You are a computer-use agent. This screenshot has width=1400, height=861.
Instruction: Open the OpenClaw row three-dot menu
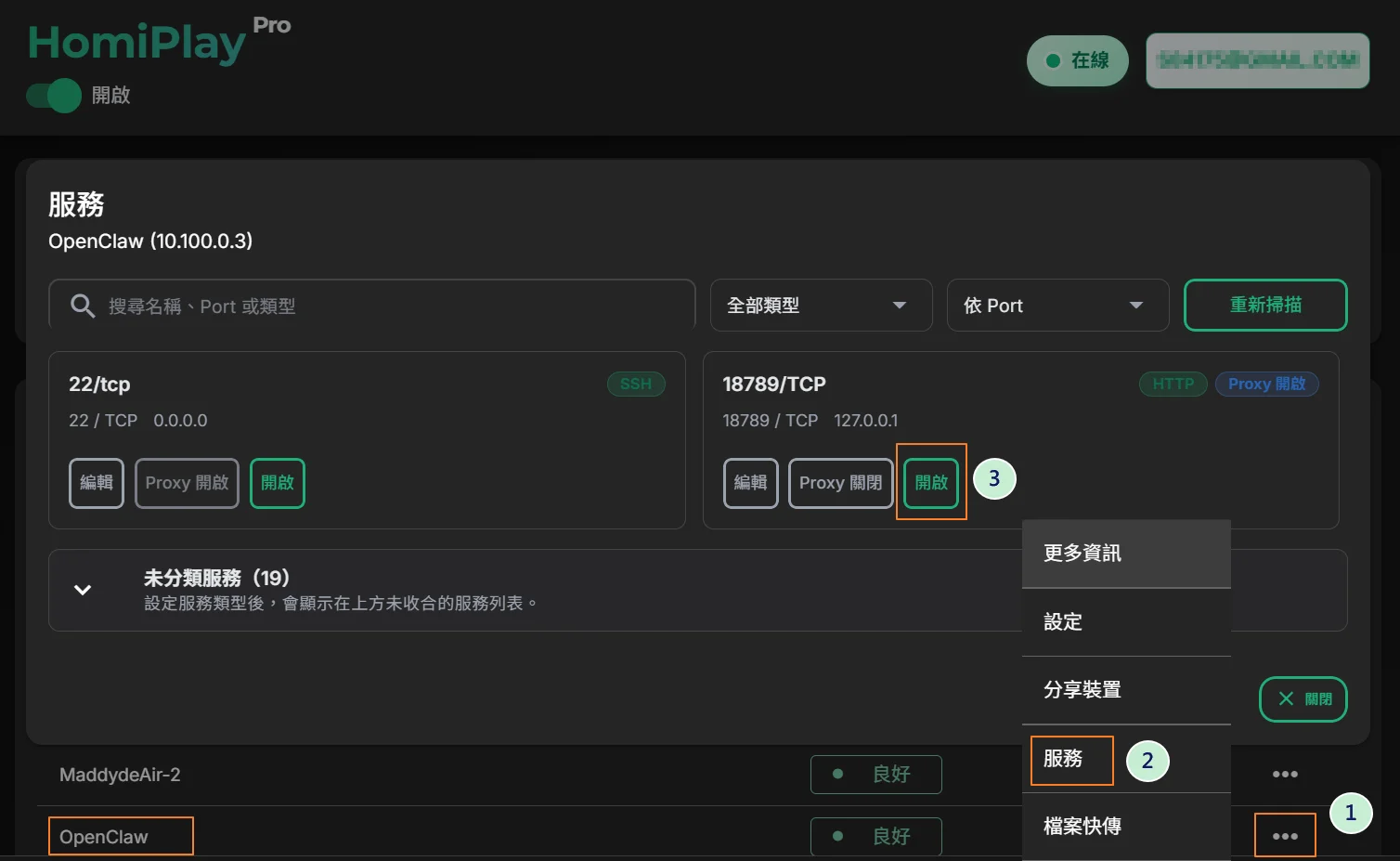point(1285,836)
